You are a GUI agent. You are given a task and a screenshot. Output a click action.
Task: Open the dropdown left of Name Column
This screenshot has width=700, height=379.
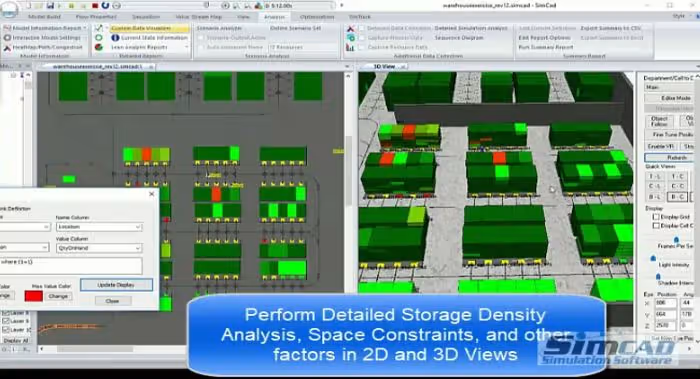(25, 227)
